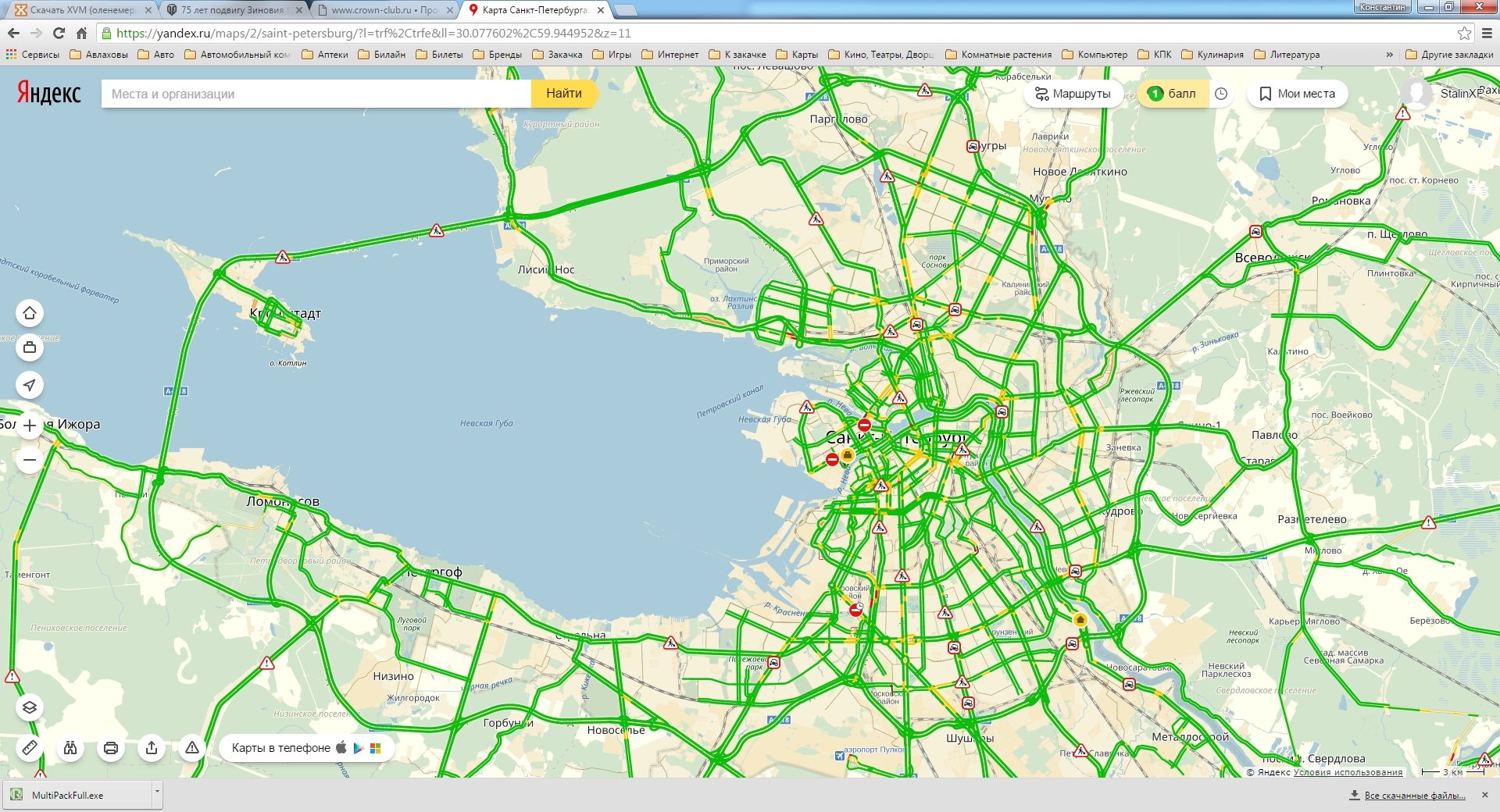Open the Игры bookmarks folder
1500x812 pixels.
click(612, 55)
